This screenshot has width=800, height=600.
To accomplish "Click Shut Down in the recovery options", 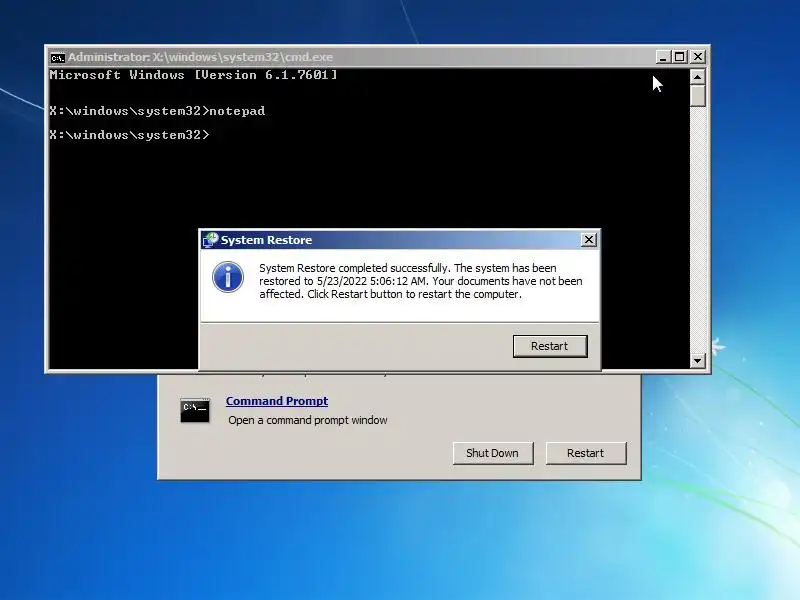I will (x=493, y=453).
